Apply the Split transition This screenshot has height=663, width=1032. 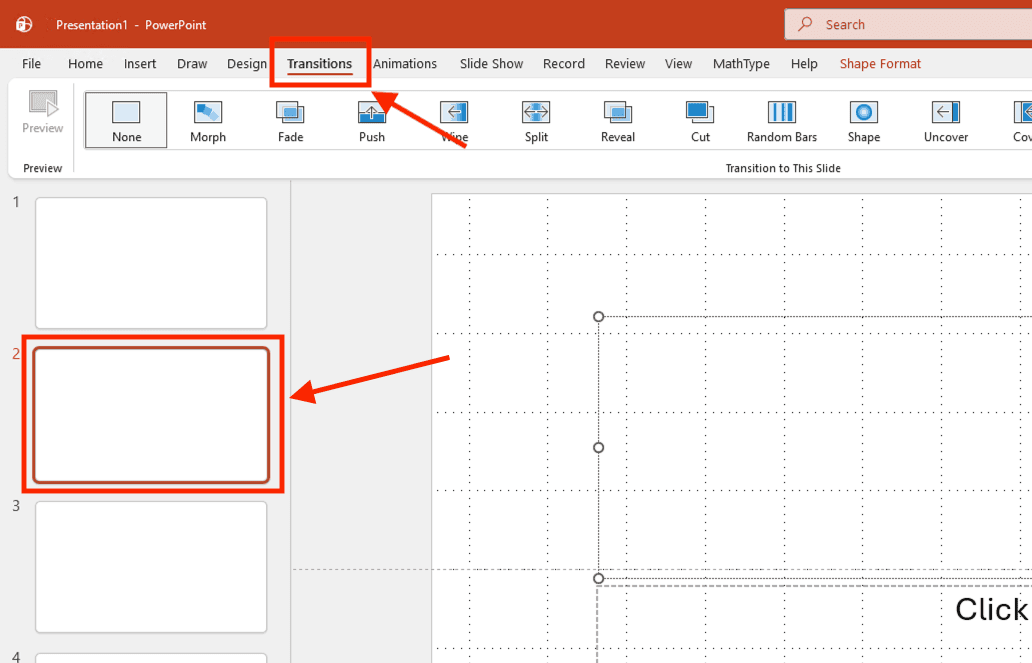pyautogui.click(x=536, y=122)
